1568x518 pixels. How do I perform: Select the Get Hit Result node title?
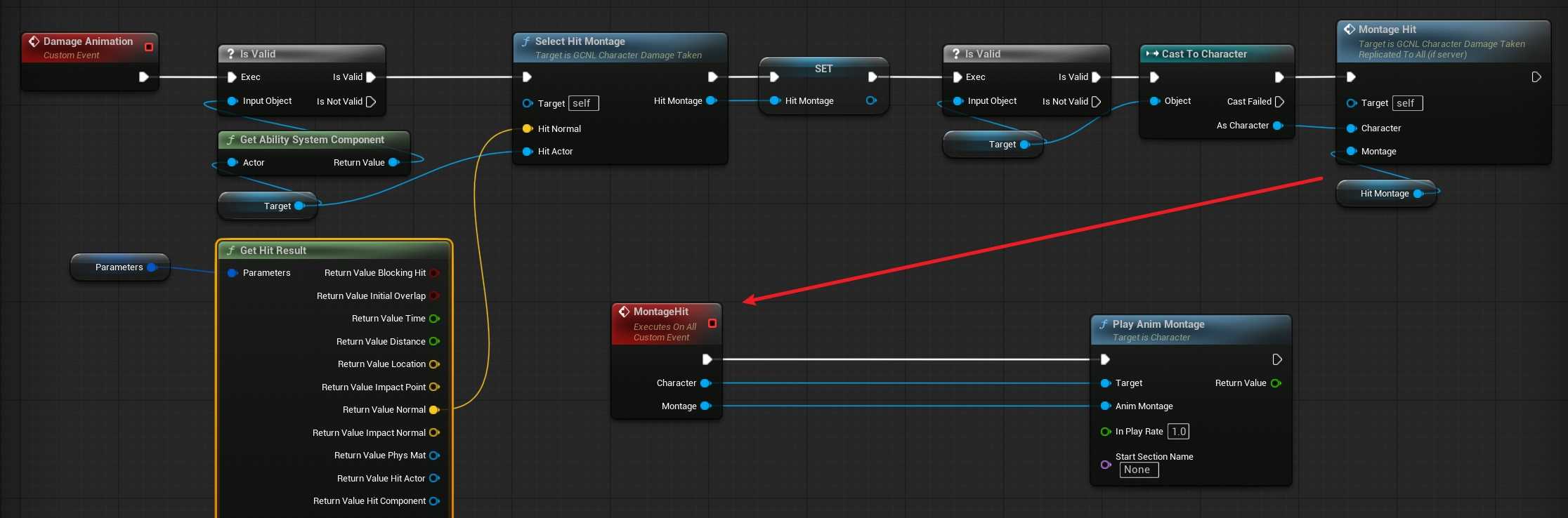pyautogui.click(x=273, y=251)
